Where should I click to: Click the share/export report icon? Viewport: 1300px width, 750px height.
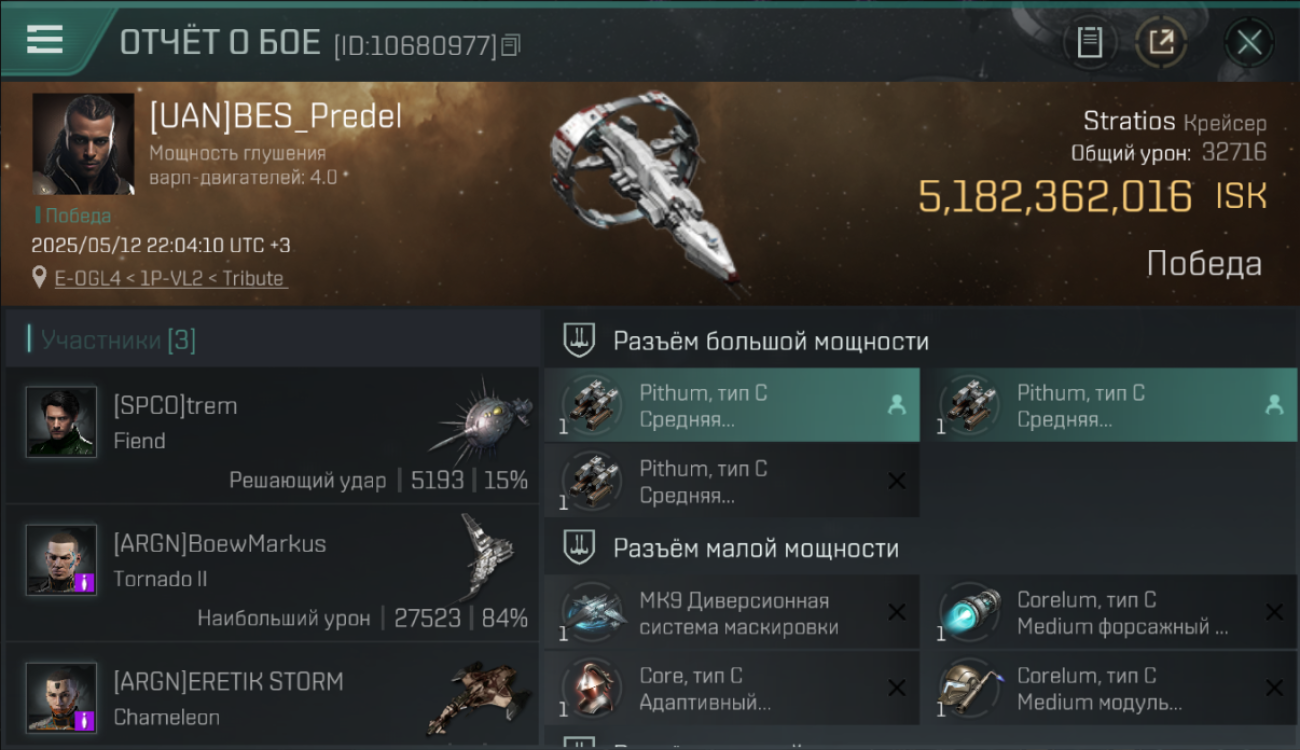[x=1162, y=42]
